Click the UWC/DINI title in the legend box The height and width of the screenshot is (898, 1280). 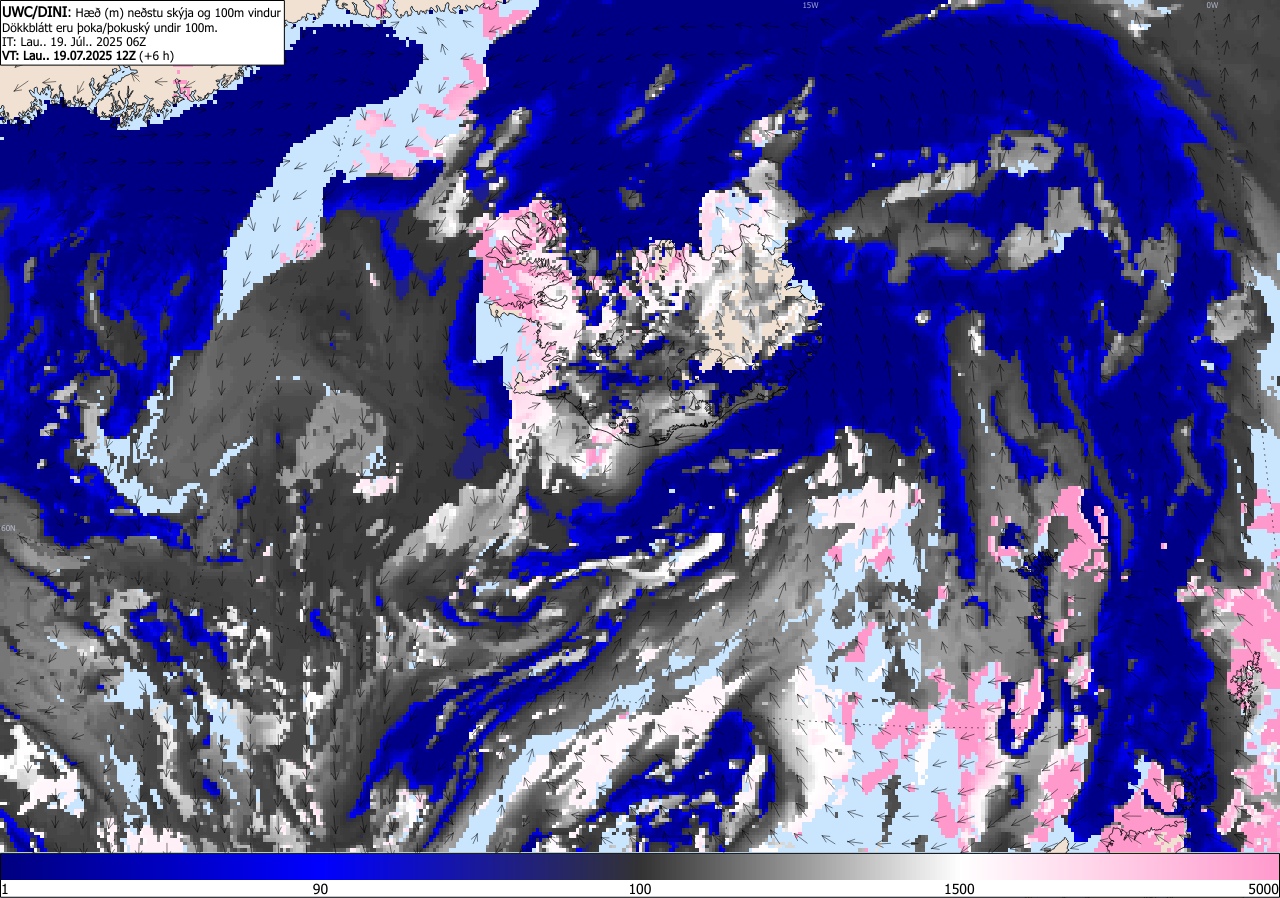point(35,11)
